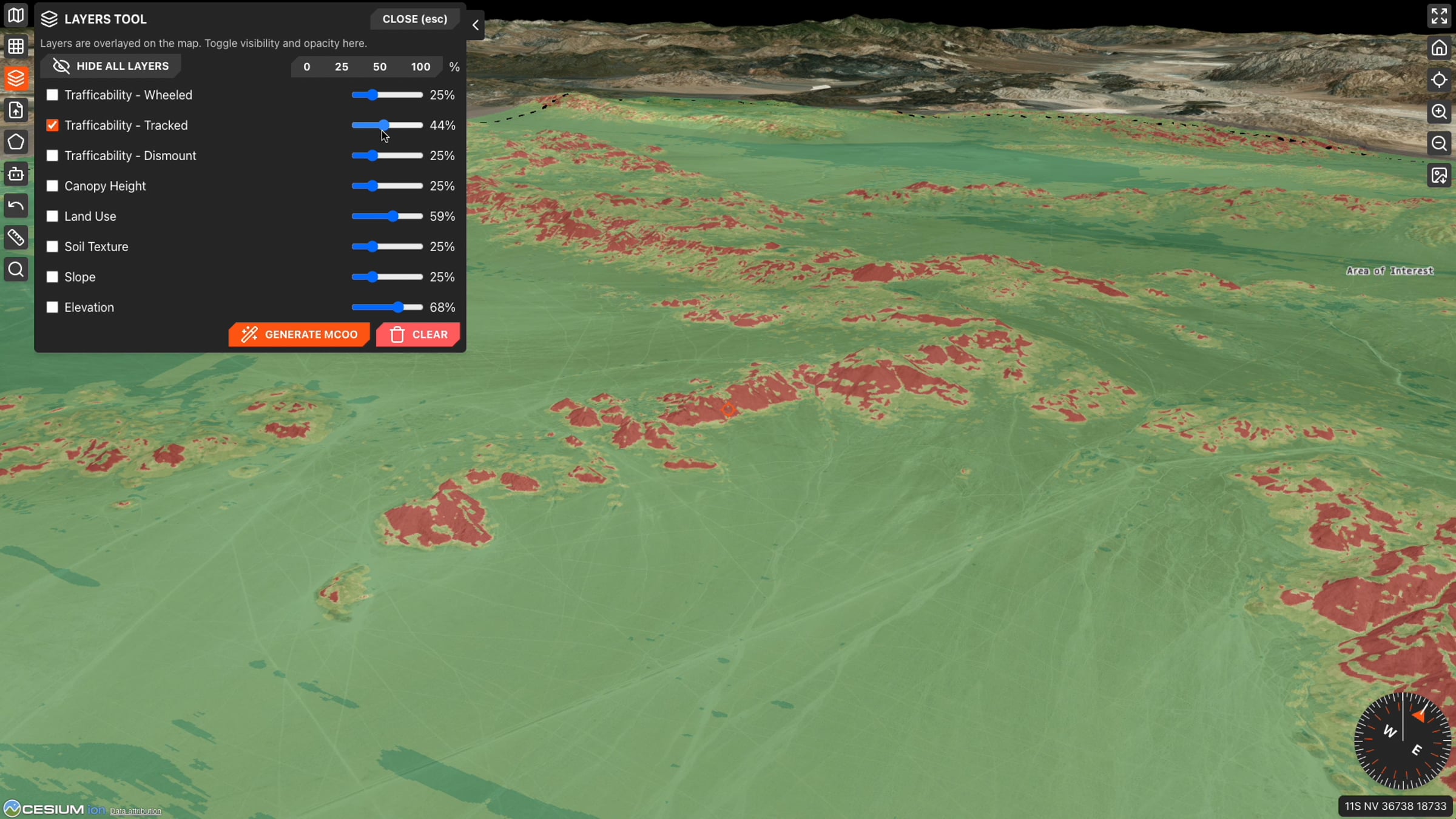
Task: Click the Elevation opacity slider
Action: (387, 308)
